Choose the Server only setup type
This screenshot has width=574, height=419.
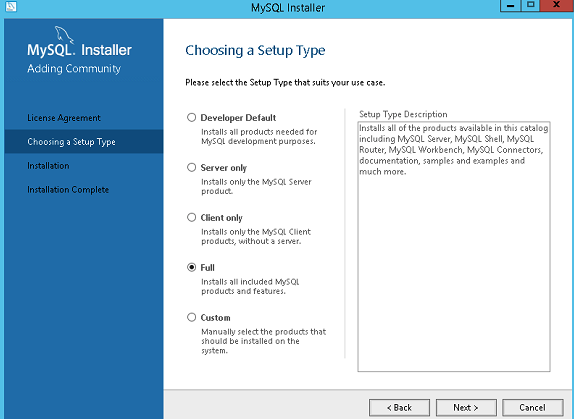[191, 168]
